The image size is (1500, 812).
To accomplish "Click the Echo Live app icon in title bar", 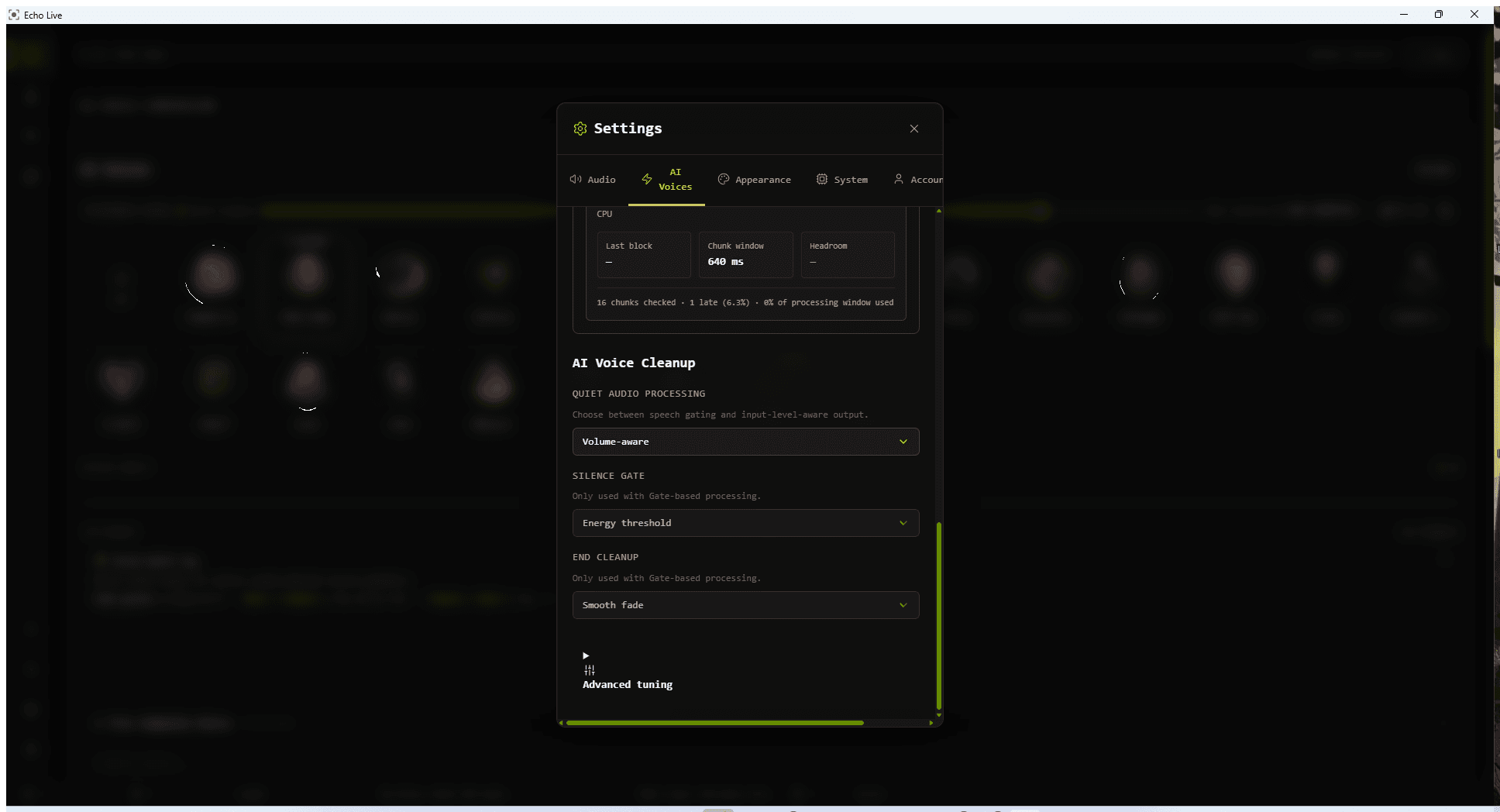I will coord(14,15).
